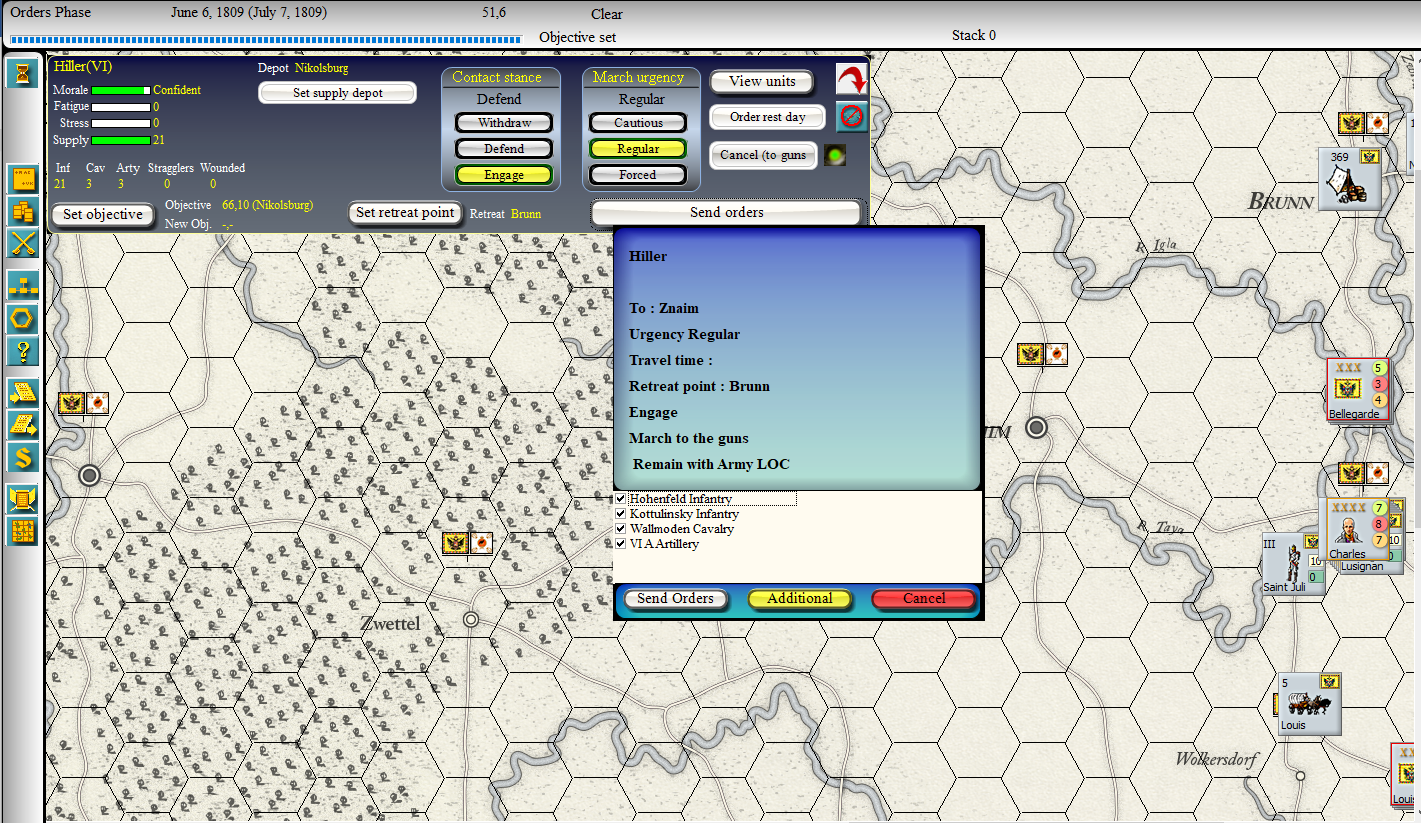Select the 369 supply depot counter near Brunn
The image size is (1421, 823).
pyautogui.click(x=1350, y=179)
